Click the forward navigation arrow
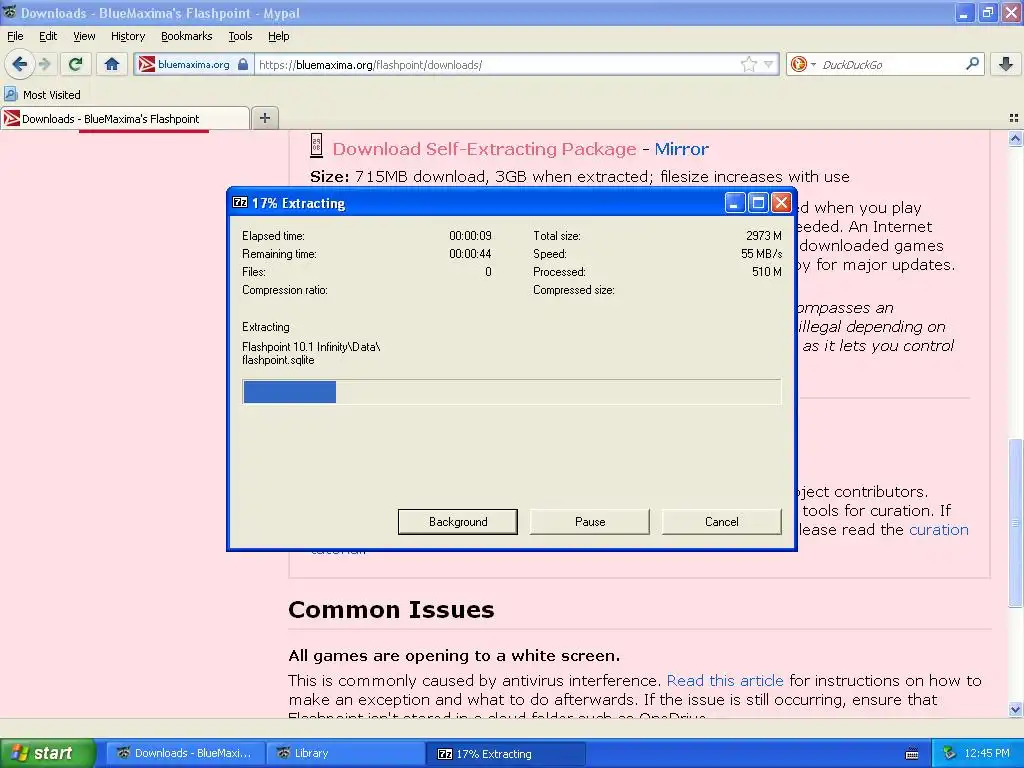Screen dimensions: 1024x768 [x=44, y=64]
